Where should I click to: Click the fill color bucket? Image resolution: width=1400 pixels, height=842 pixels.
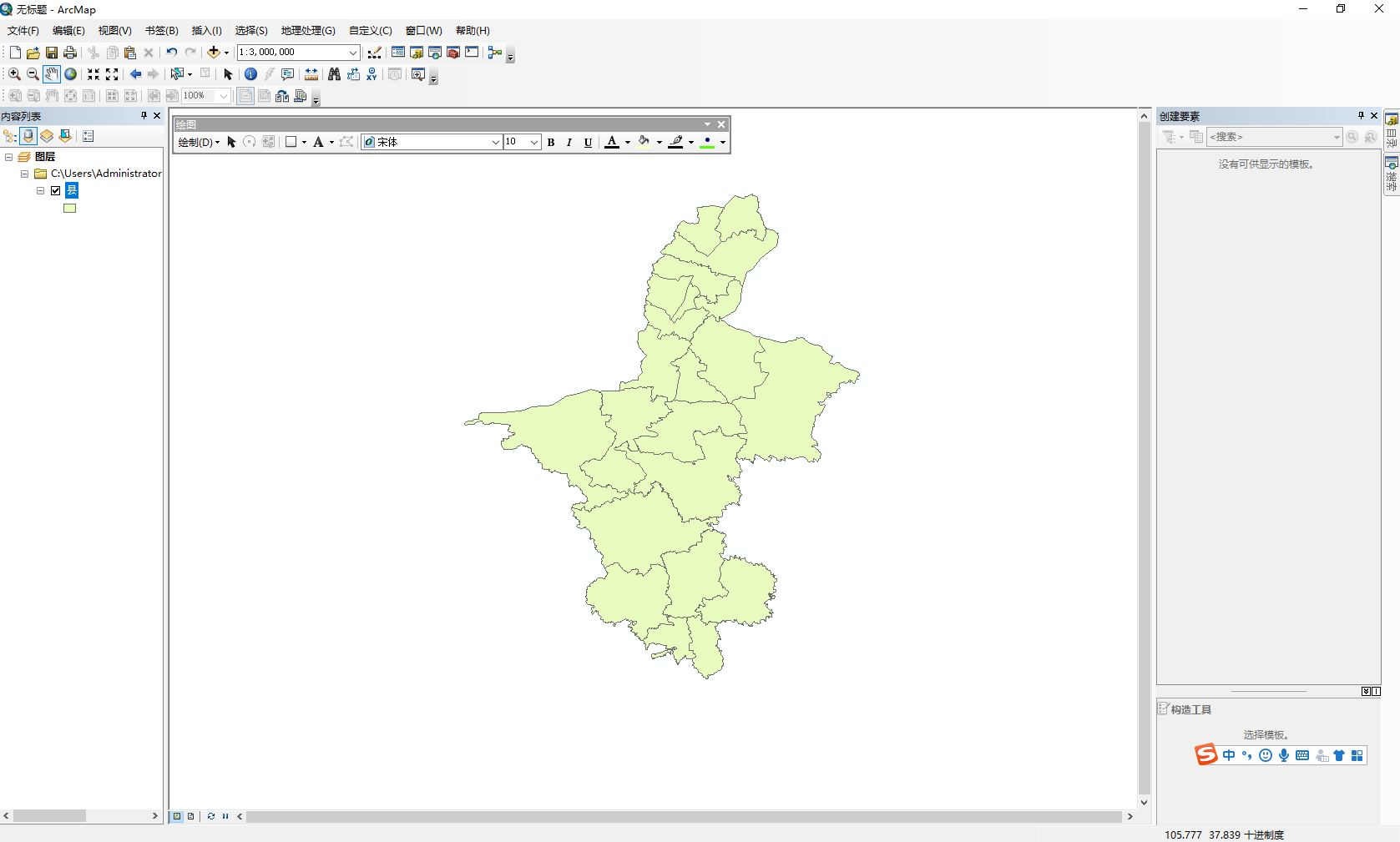tap(644, 142)
